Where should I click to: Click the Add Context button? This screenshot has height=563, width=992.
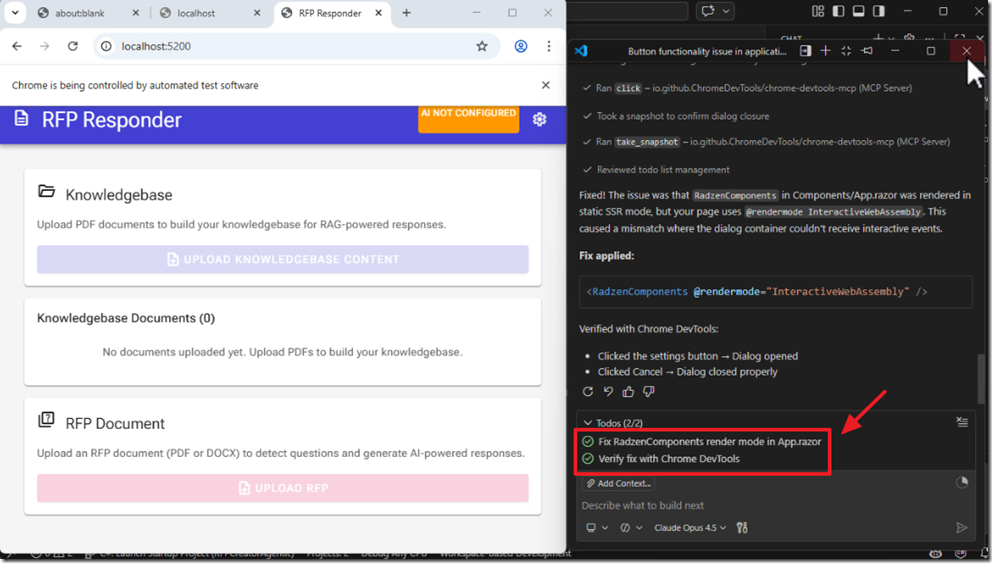tap(618, 483)
